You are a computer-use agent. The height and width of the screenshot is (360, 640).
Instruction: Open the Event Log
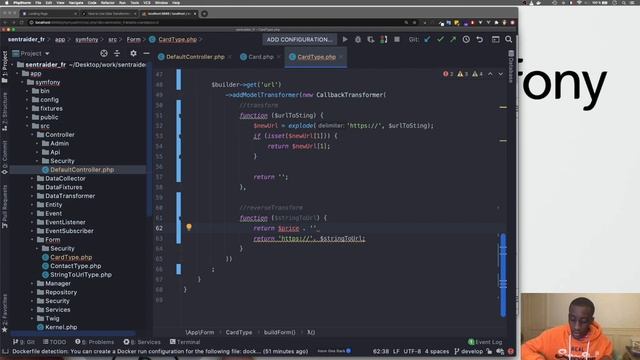(x=485, y=342)
